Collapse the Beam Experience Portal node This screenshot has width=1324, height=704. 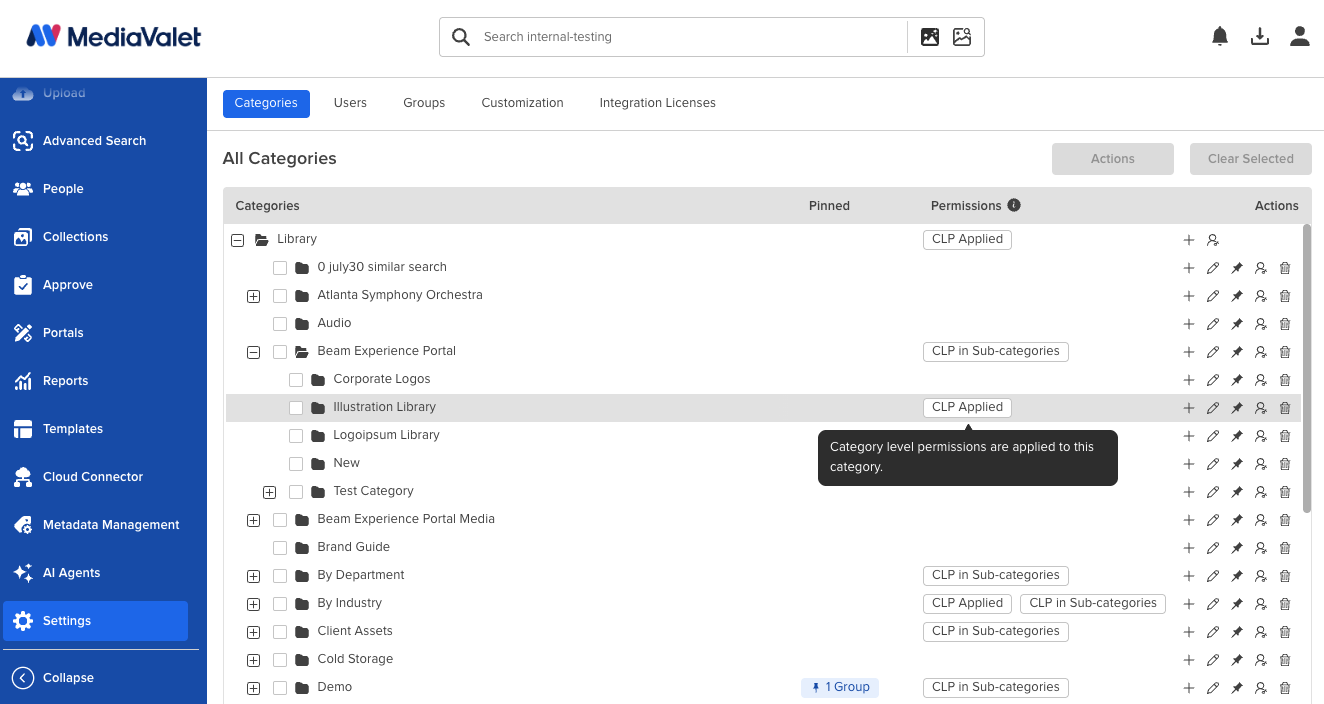pos(253,352)
